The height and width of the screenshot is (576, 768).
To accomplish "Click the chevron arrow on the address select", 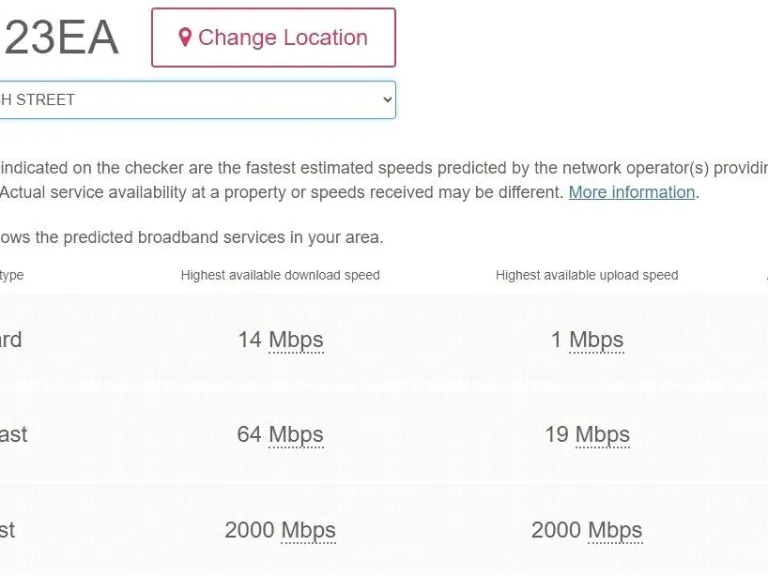I will (387, 100).
